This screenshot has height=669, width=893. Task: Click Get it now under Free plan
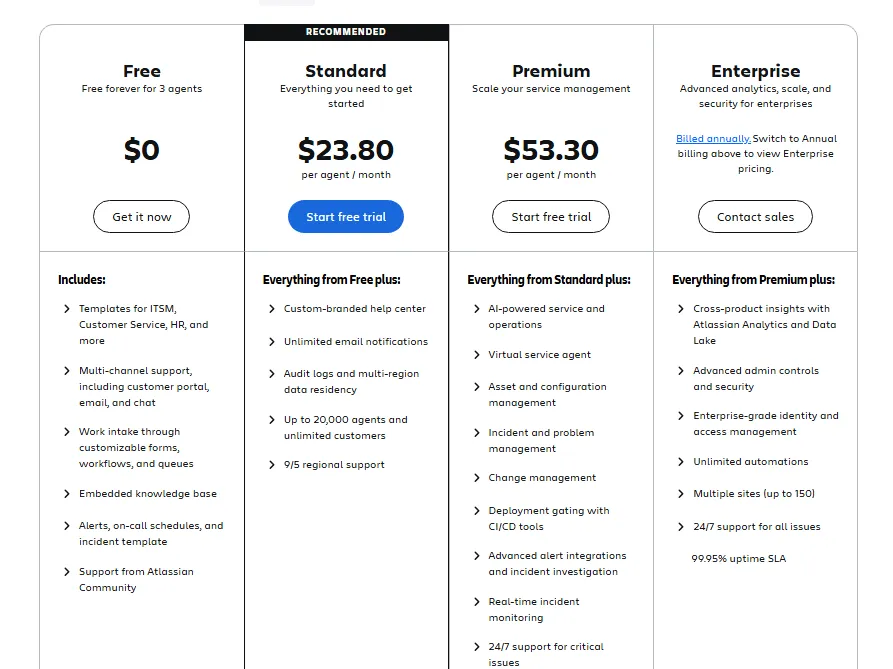coord(141,216)
